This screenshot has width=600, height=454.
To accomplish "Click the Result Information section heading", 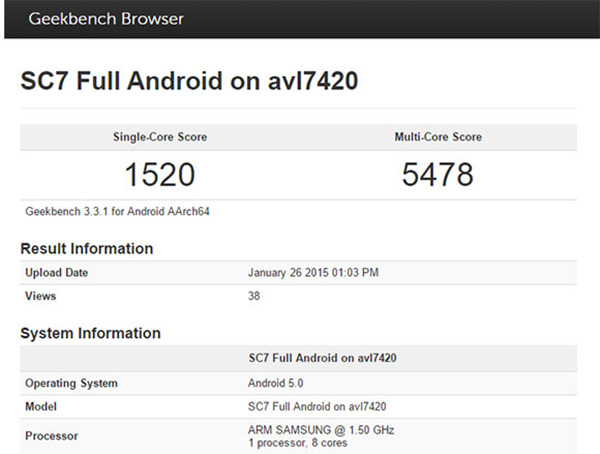I will tap(87, 248).
